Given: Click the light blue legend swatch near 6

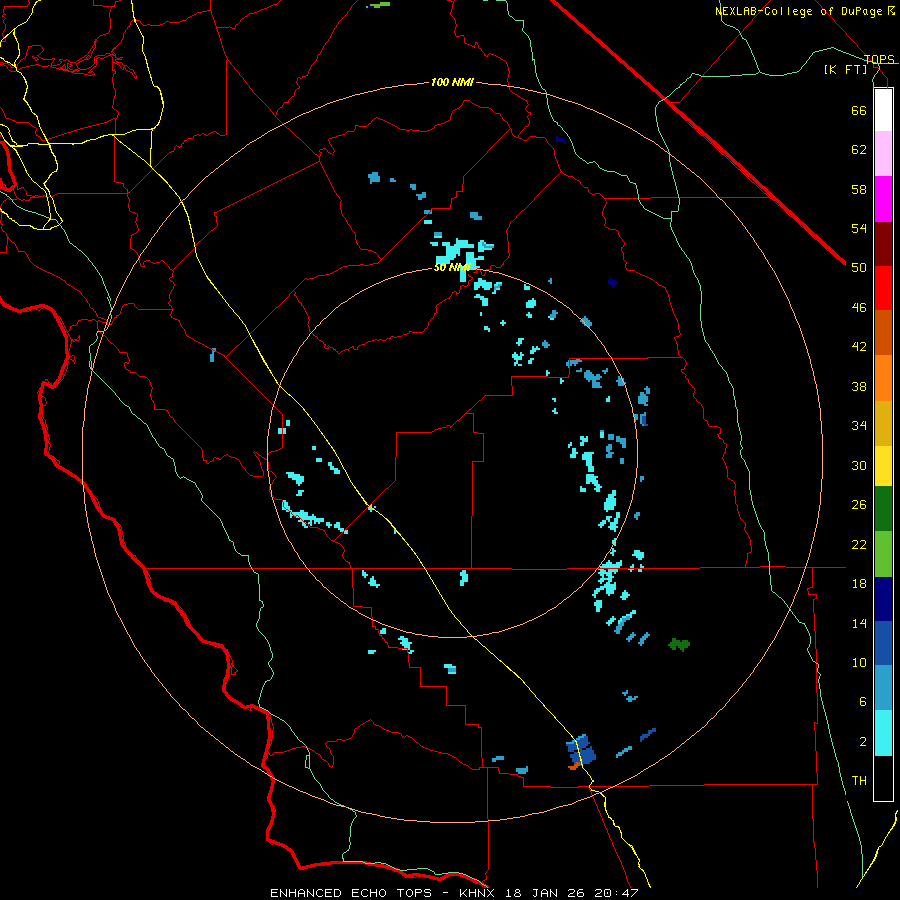Looking at the screenshot, I should (883, 688).
